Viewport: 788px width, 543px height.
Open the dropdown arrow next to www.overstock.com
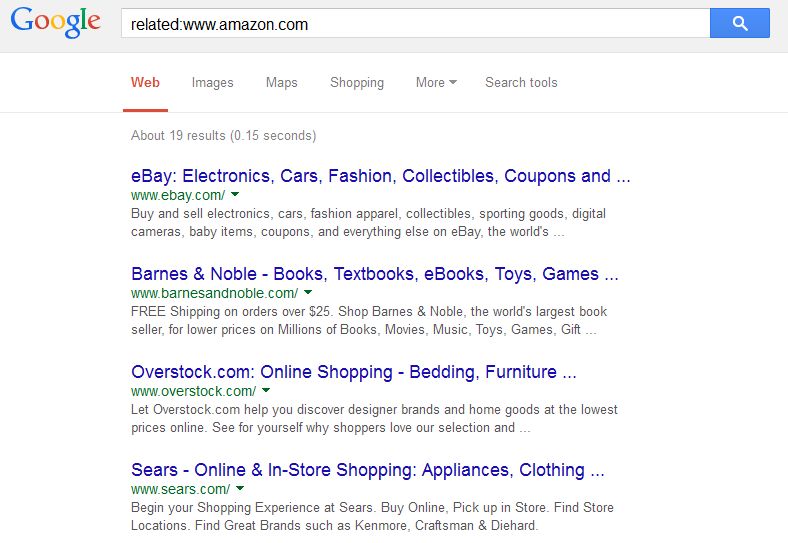(x=266, y=390)
